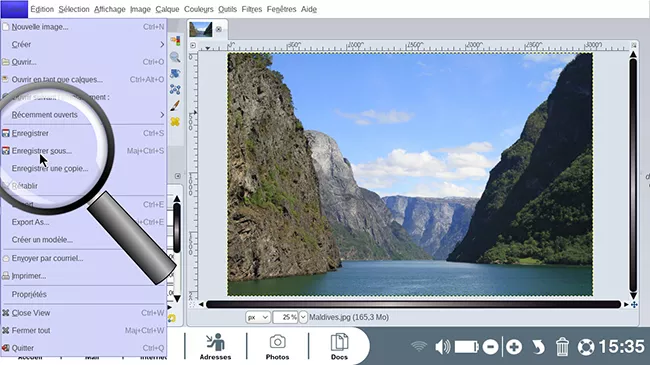The image size is (650, 365).
Task: Click the plus zoom-in taskbar button
Action: tap(514, 347)
